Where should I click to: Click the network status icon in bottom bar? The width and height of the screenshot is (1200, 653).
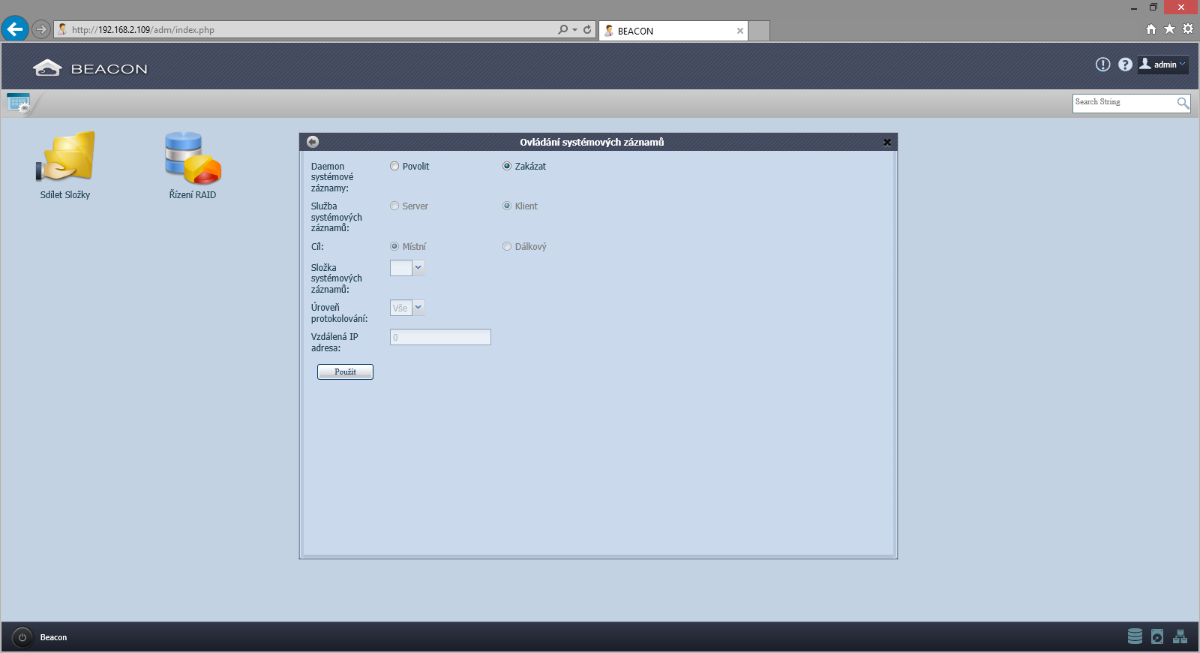[x=1179, y=636]
